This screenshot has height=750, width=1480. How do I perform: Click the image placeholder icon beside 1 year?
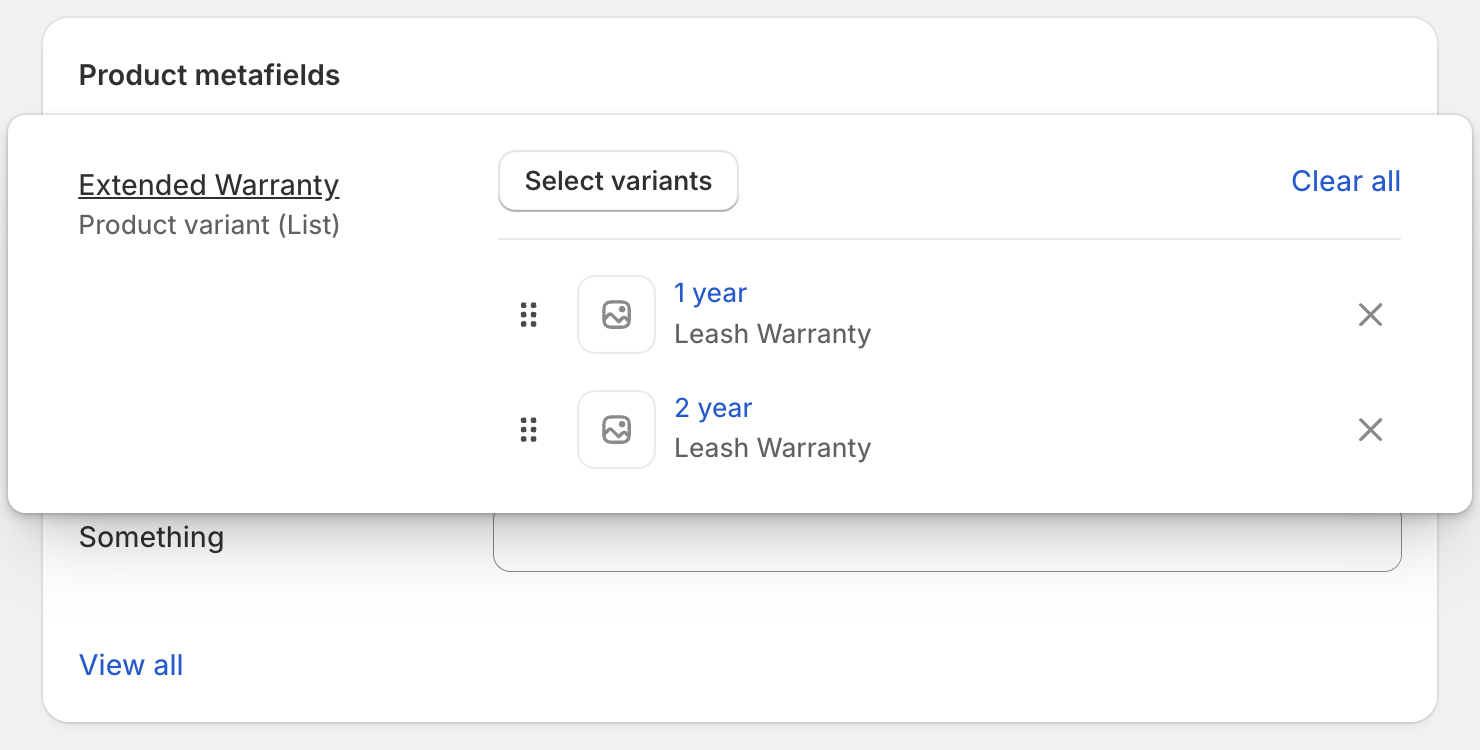point(616,315)
